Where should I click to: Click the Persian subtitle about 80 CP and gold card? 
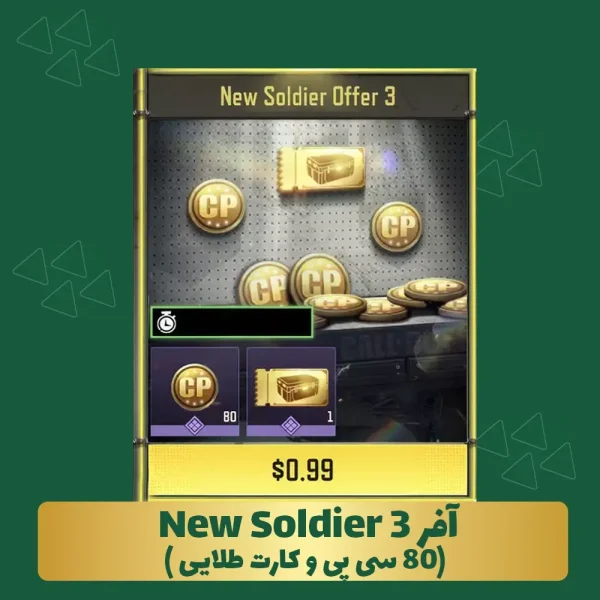(x=305, y=562)
